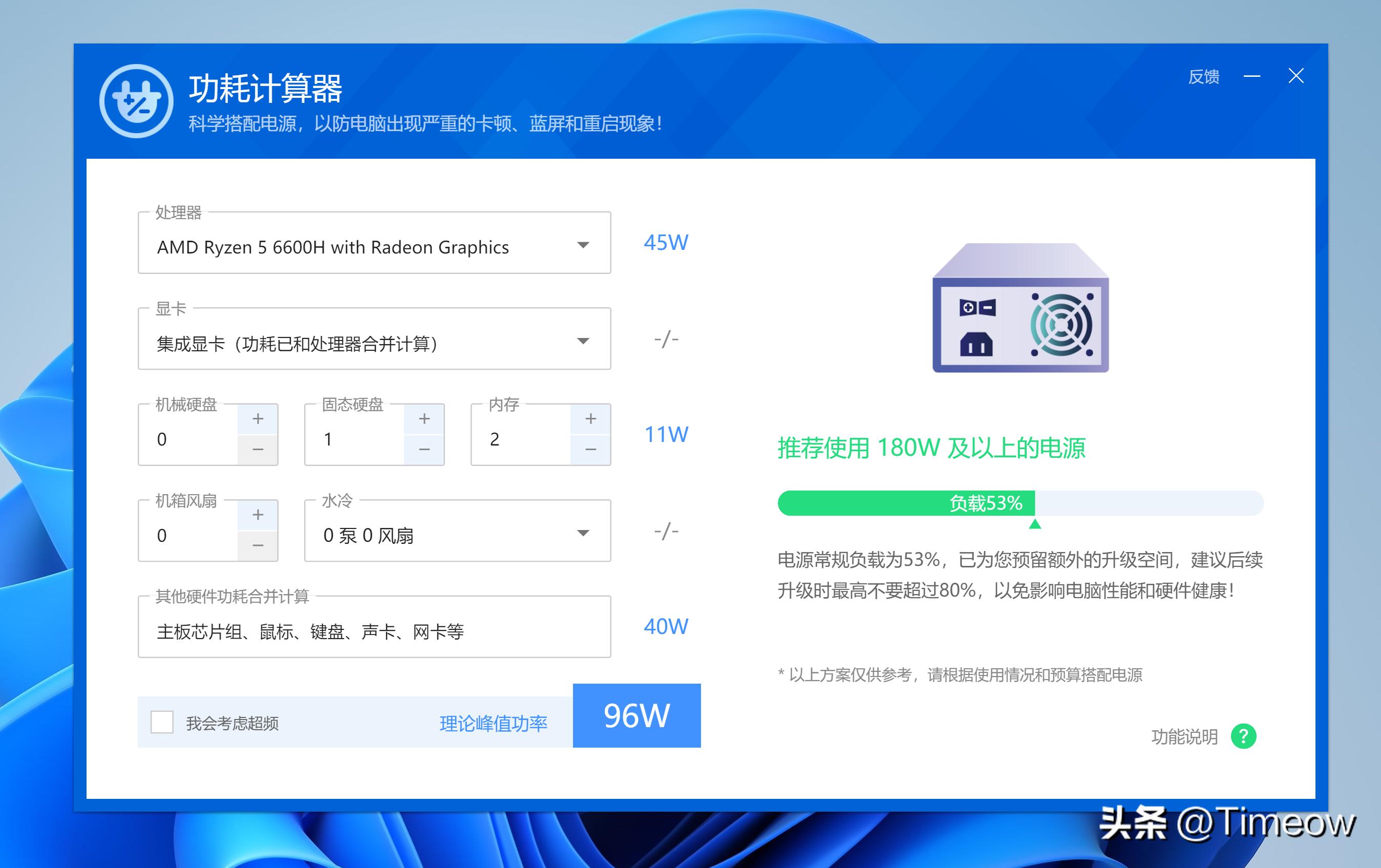The image size is (1381, 868).
Task: Click the 96W theoretical peak power button
Action: [636, 715]
